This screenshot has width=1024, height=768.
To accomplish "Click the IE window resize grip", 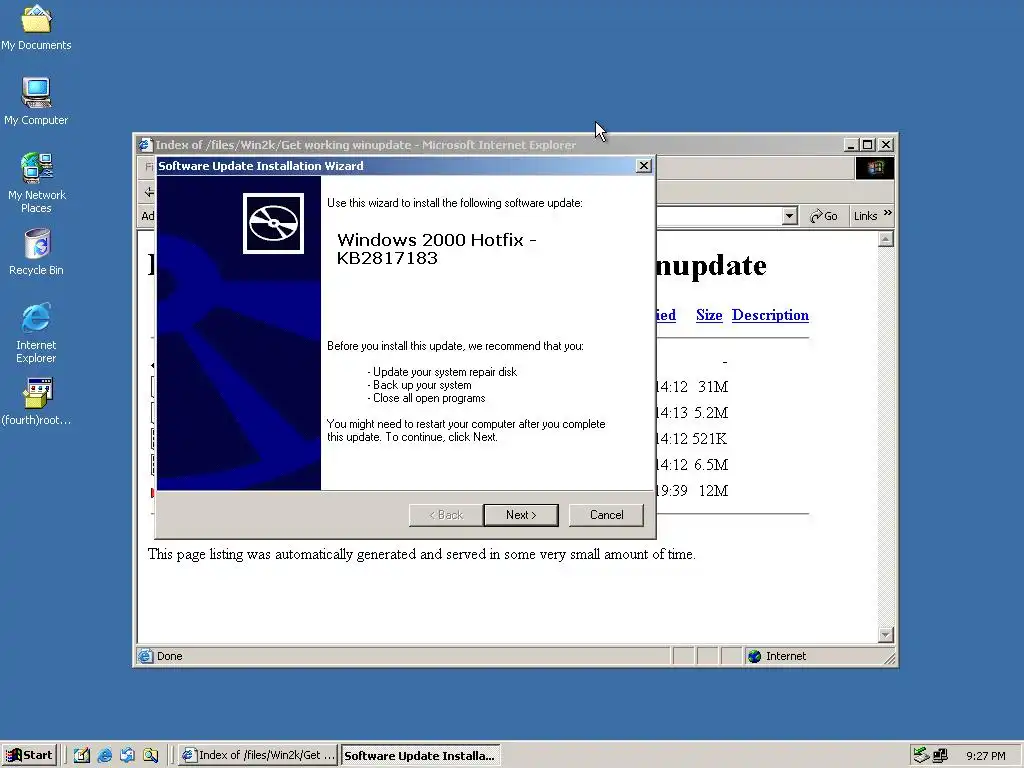I will pyautogui.click(x=889, y=658).
